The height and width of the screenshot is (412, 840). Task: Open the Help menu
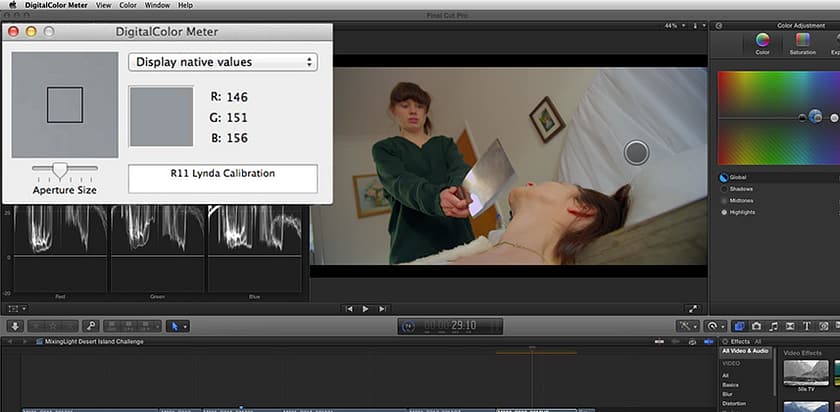tap(185, 5)
